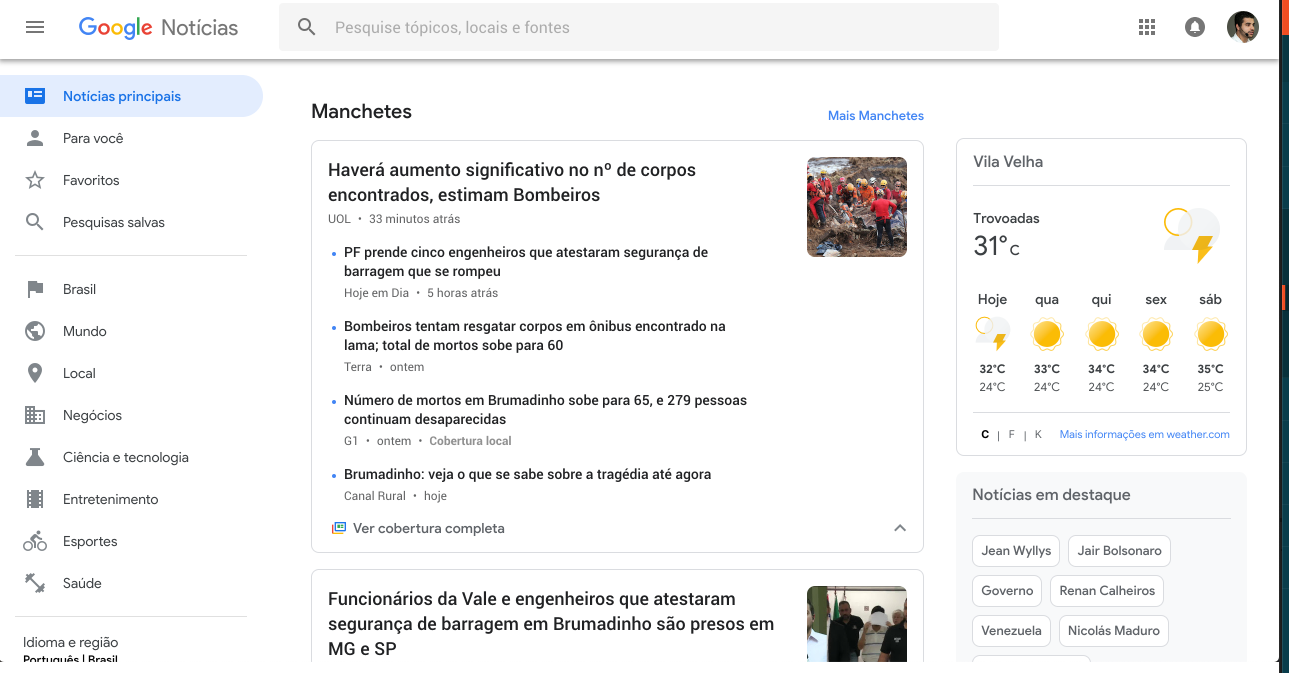Click the Favoritos star icon
1289x673 pixels.
pyautogui.click(x=35, y=180)
